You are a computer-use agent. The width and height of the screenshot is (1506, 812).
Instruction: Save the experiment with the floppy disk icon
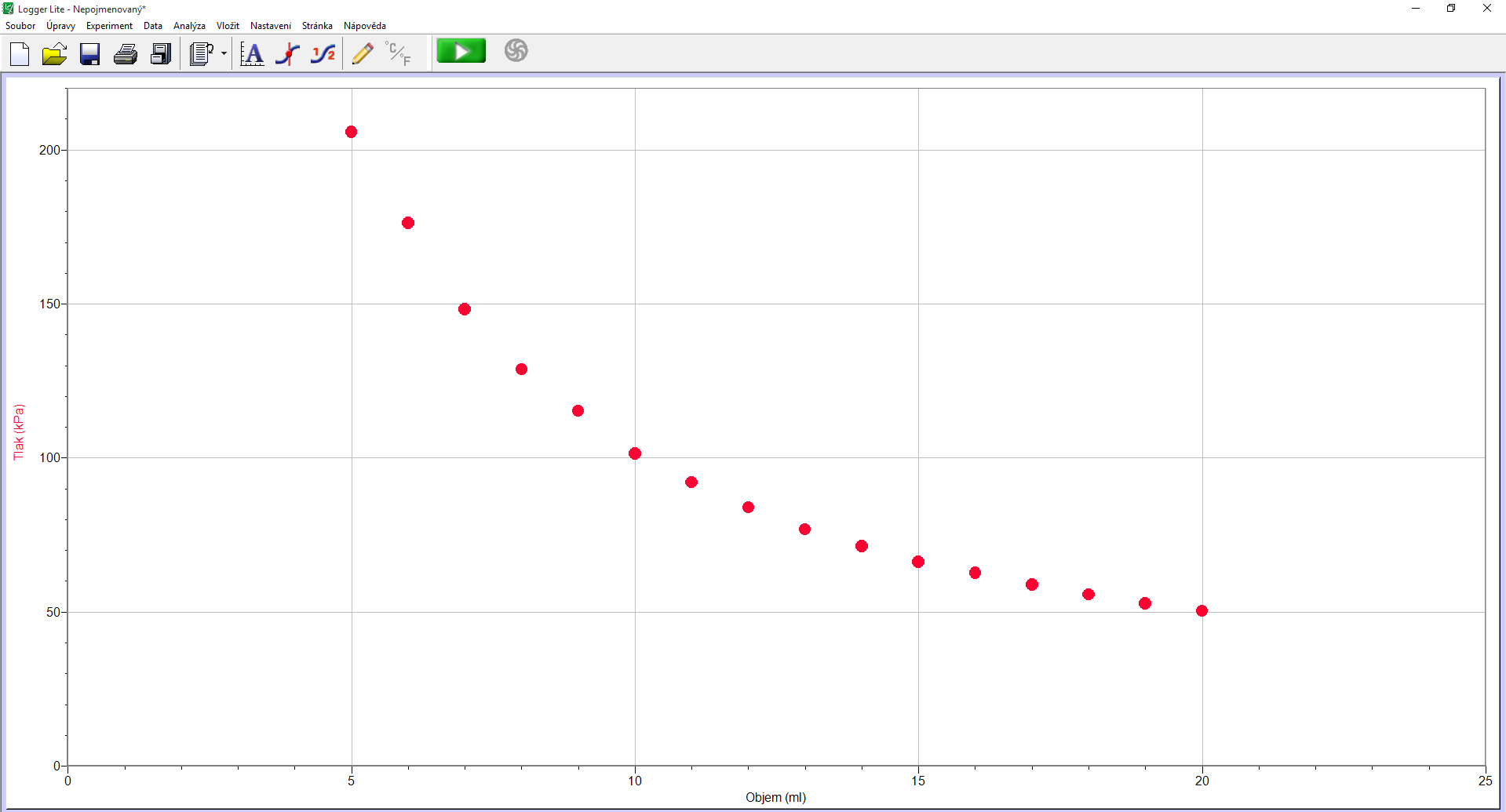coord(90,54)
